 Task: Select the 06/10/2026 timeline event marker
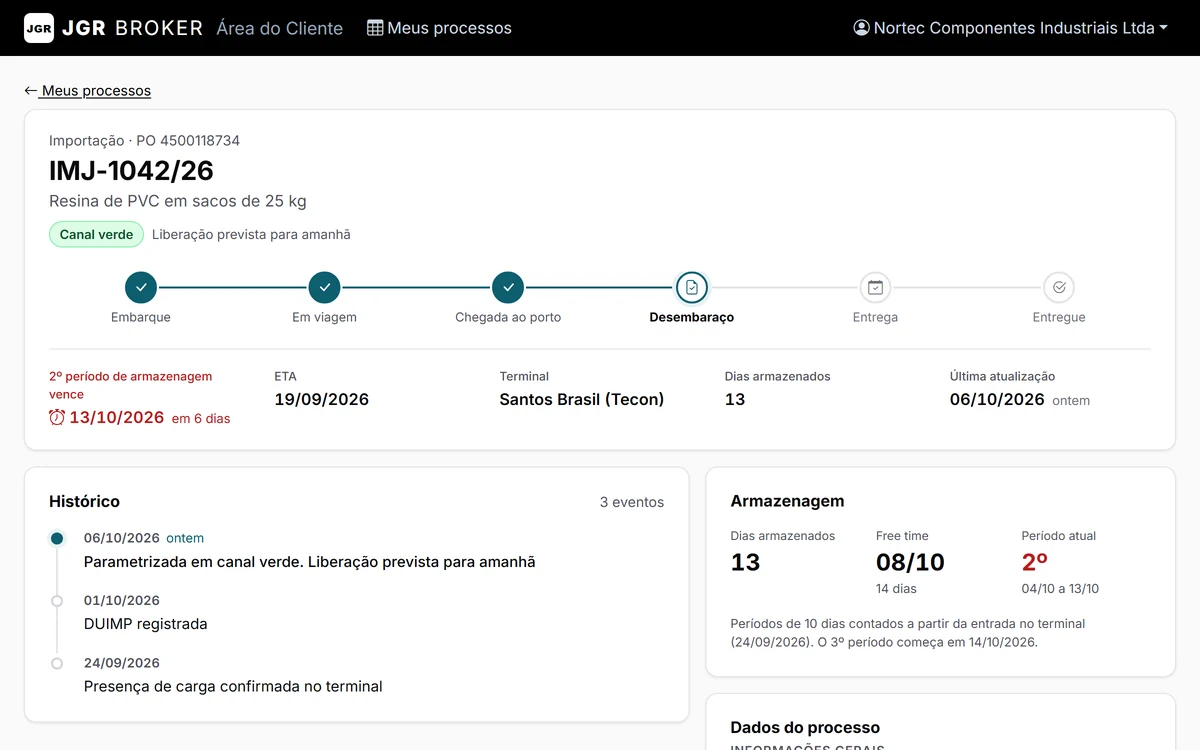(x=57, y=538)
